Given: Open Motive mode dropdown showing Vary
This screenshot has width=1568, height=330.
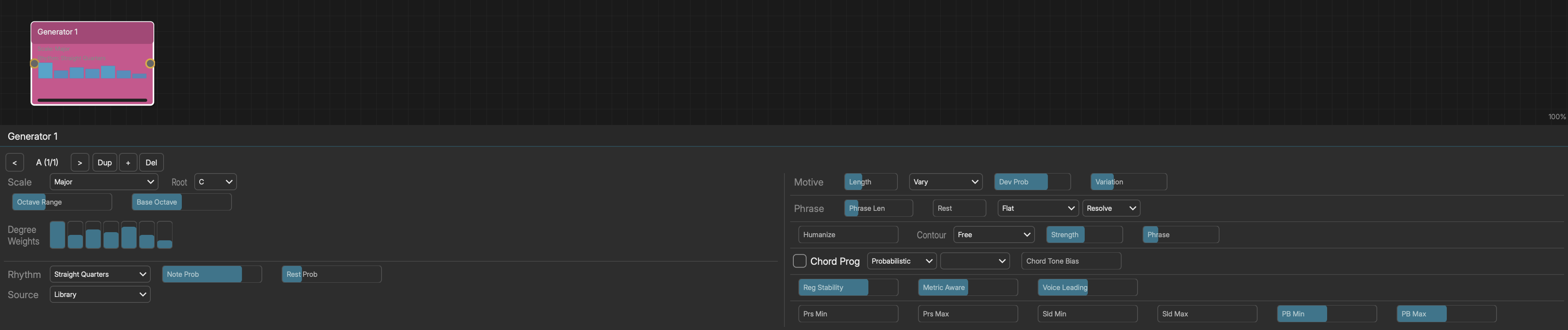Looking at the screenshot, I should (946, 182).
